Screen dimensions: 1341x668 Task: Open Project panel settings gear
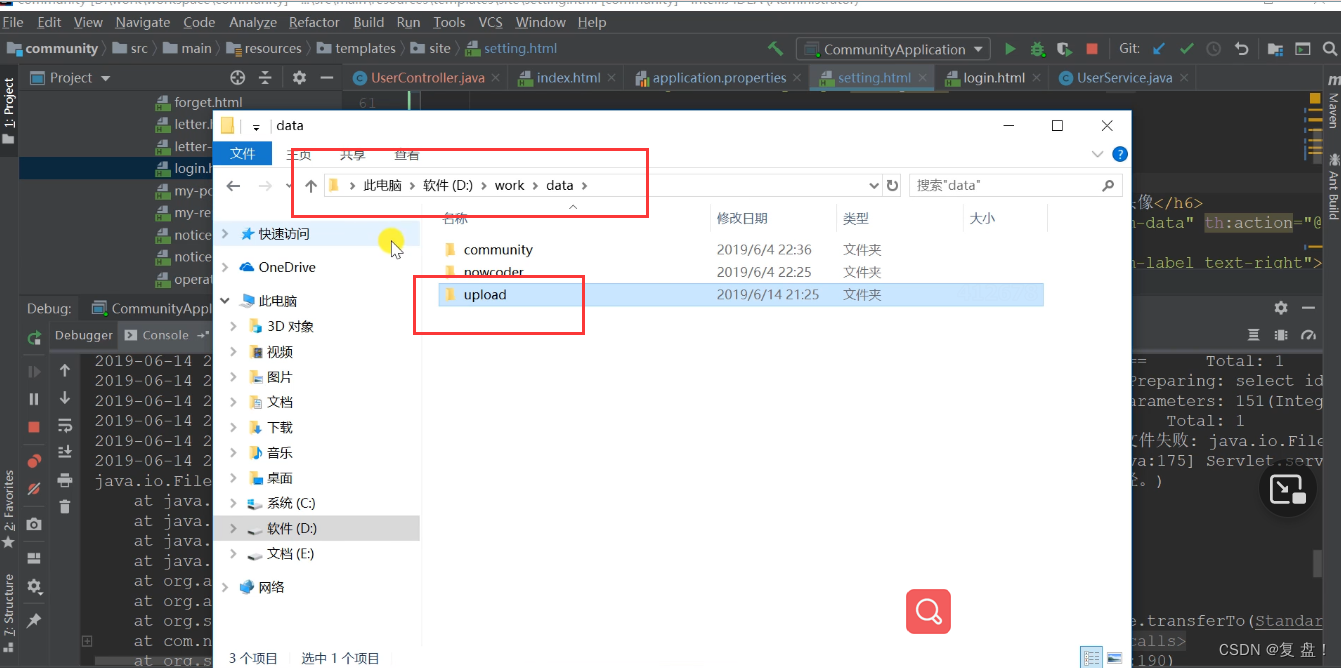tap(299, 77)
